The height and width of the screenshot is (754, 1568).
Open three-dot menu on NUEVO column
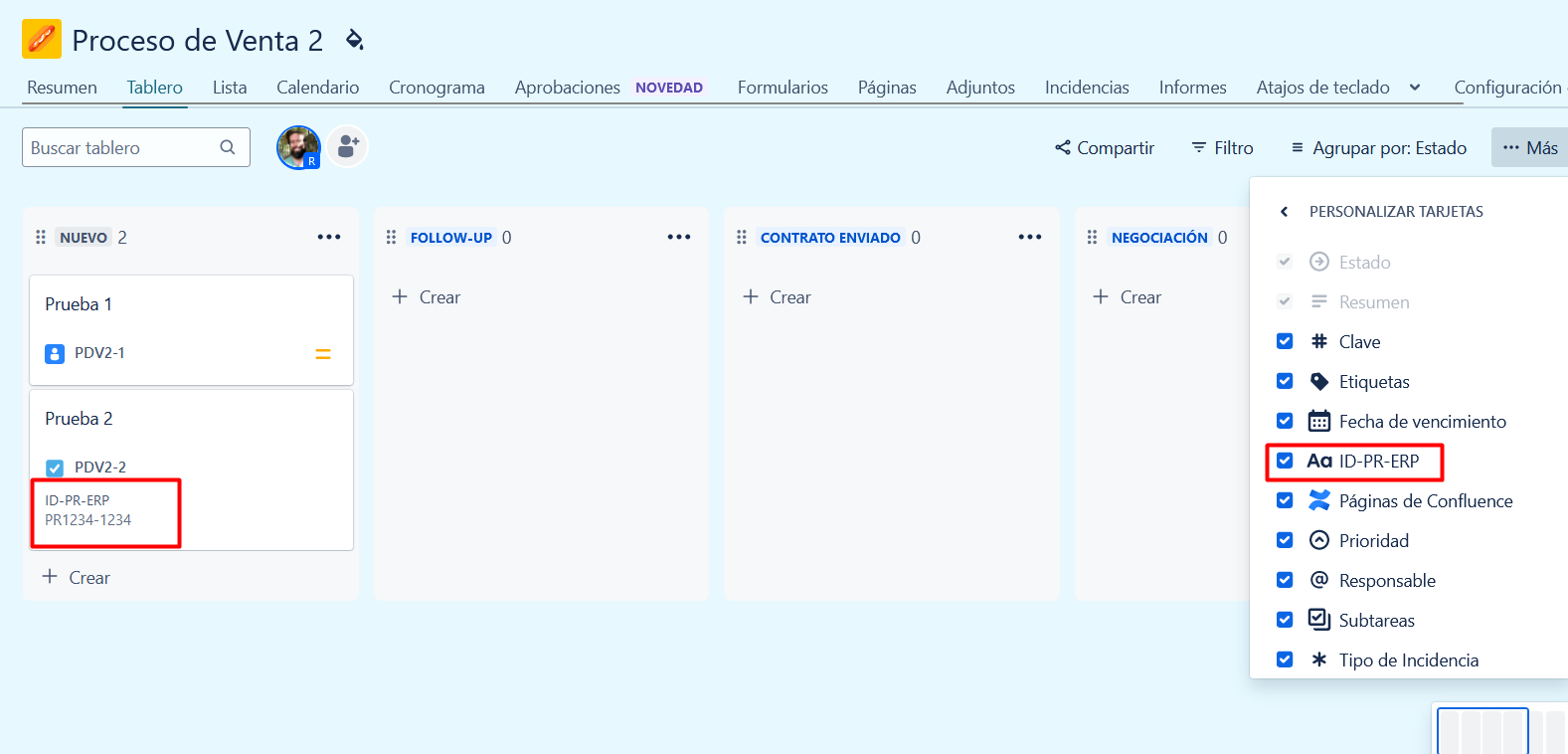click(329, 237)
